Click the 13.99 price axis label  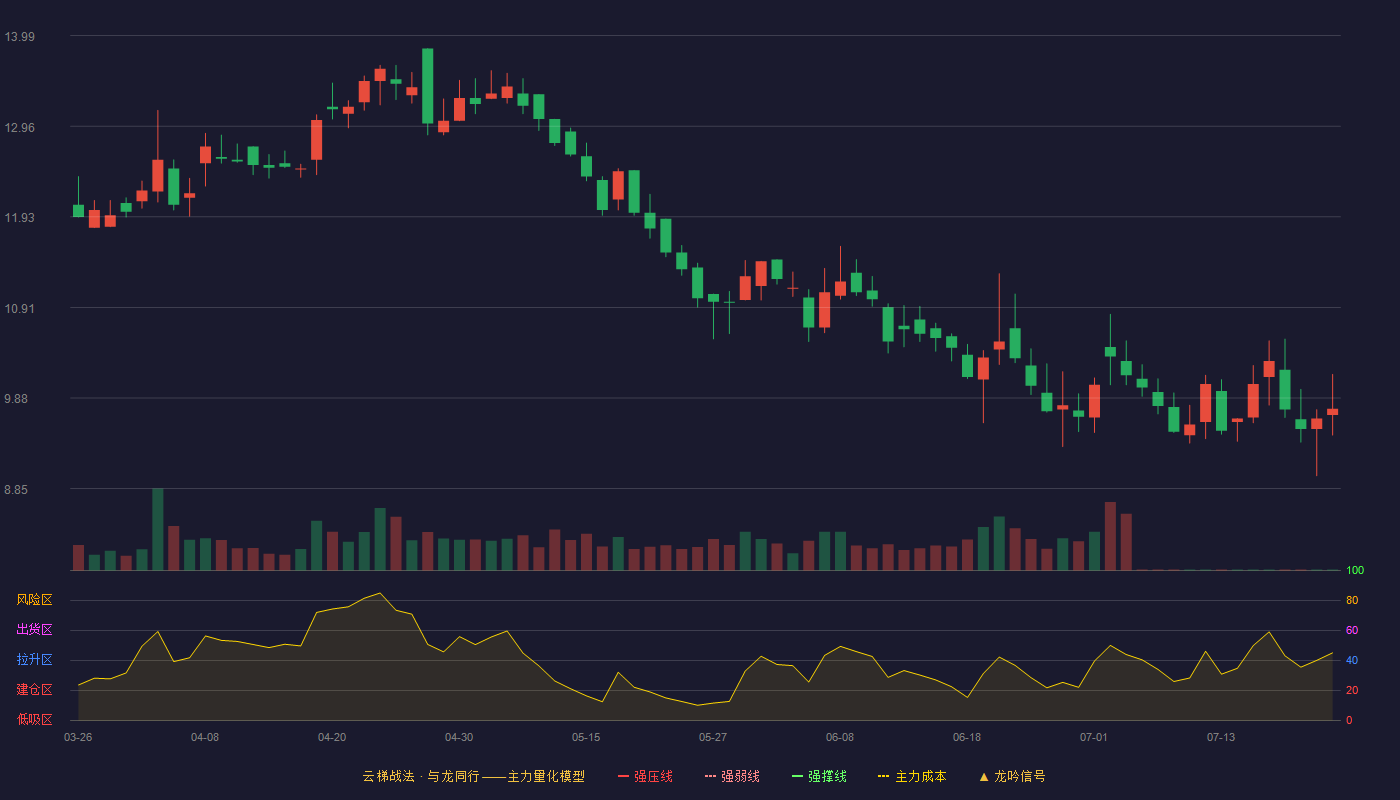coord(20,37)
